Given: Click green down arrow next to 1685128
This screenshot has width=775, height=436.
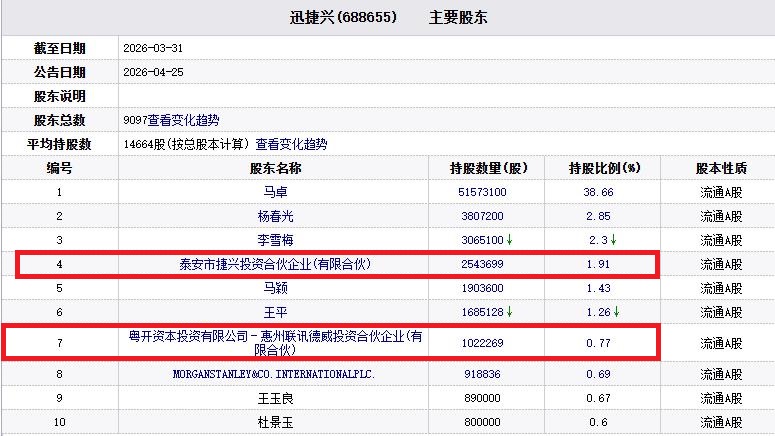Looking at the screenshot, I should coord(509,312).
